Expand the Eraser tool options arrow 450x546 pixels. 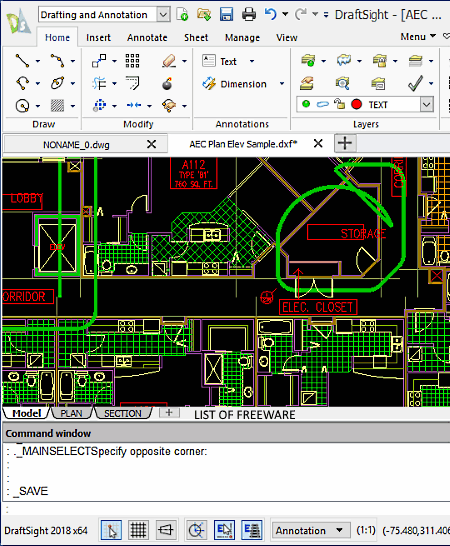point(184,61)
